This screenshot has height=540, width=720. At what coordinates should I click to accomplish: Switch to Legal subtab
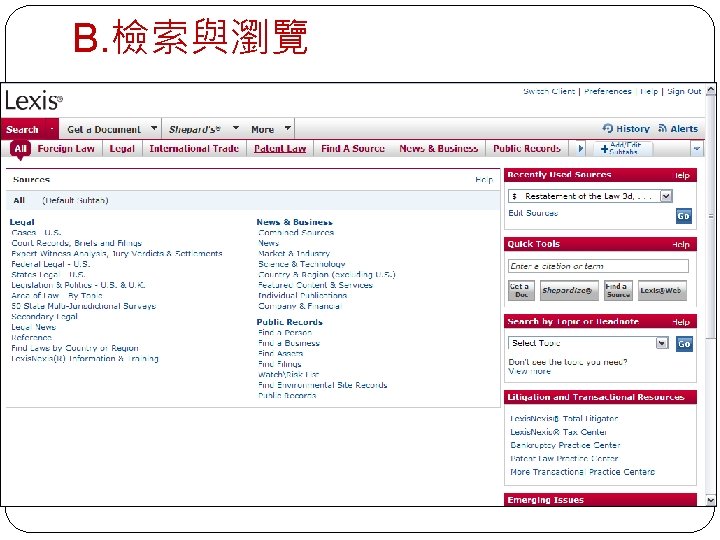pos(122,149)
